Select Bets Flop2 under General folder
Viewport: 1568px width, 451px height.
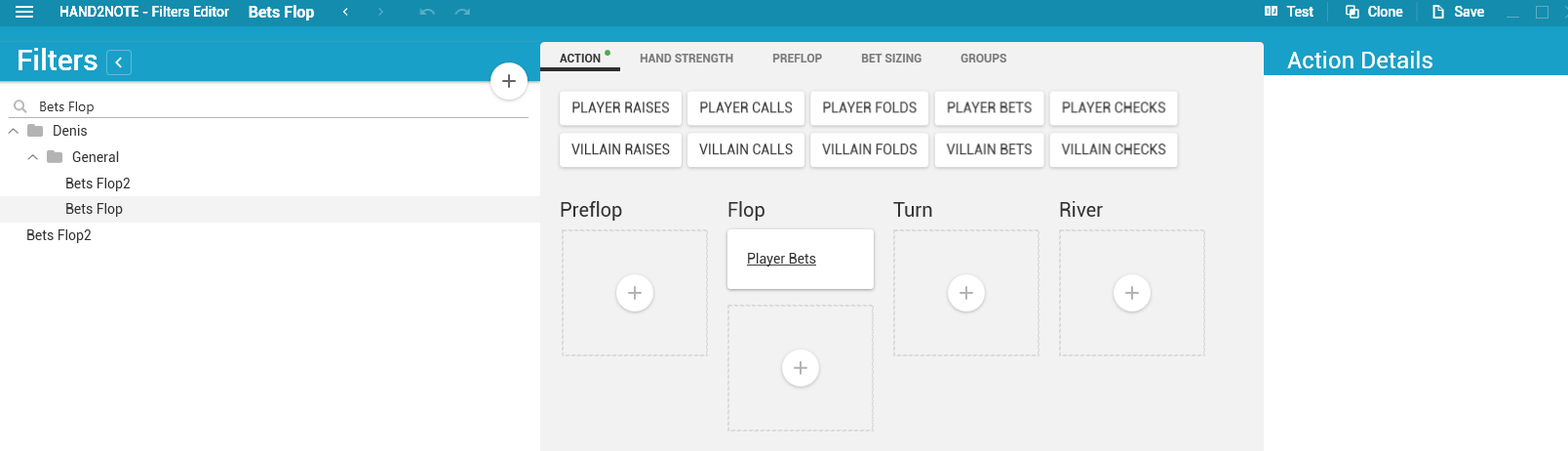pos(98,184)
